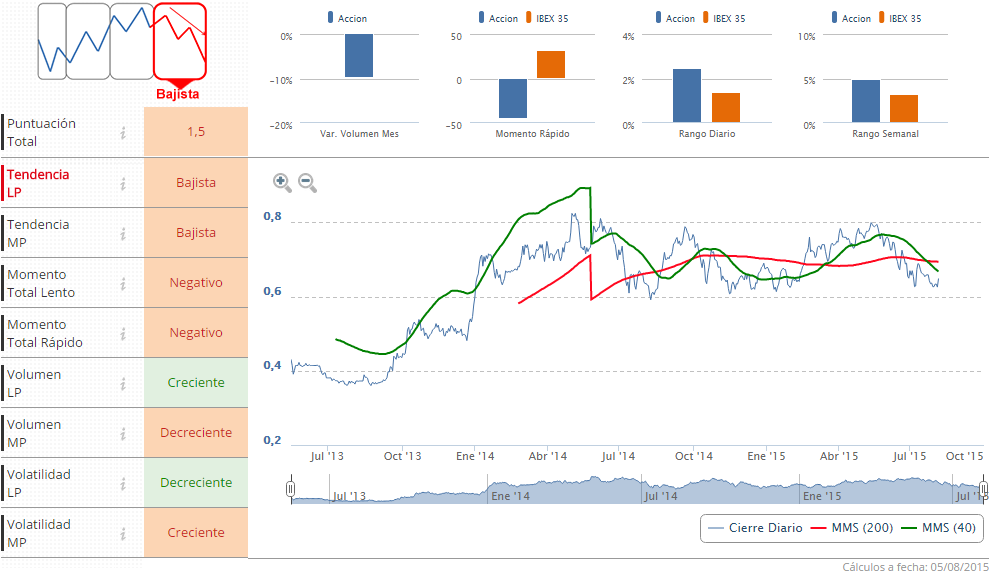Click info icon for Momento Total Rápido

123,333
